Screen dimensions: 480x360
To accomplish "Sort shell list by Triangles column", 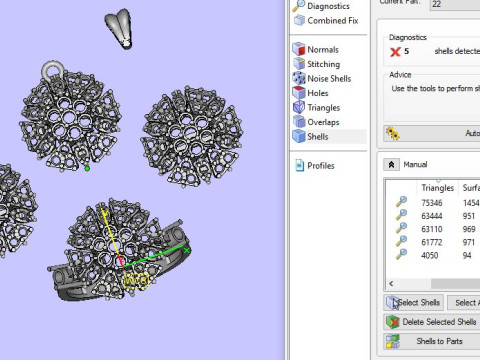I will pos(437,188).
